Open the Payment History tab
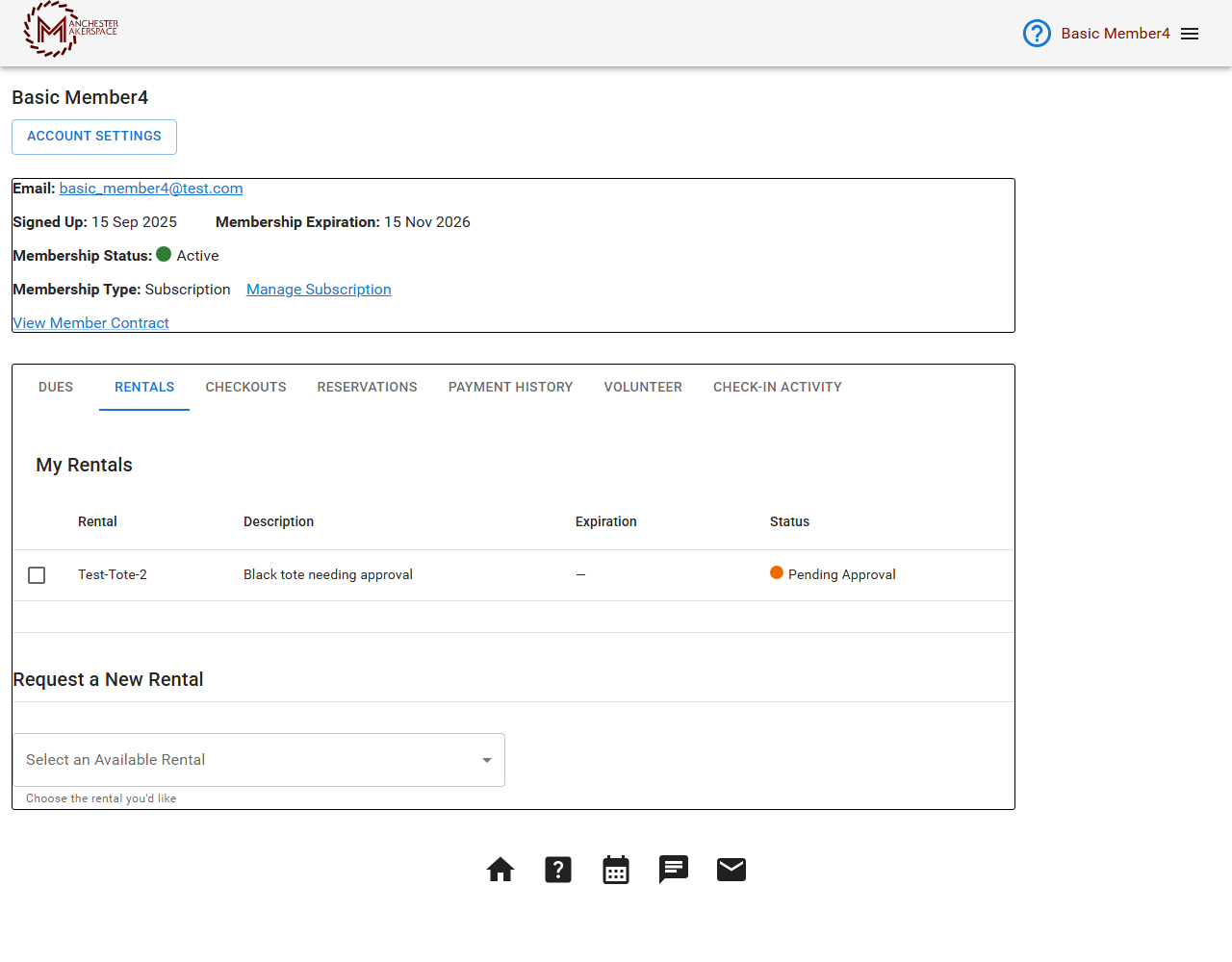The height and width of the screenshot is (962, 1232). tap(510, 388)
